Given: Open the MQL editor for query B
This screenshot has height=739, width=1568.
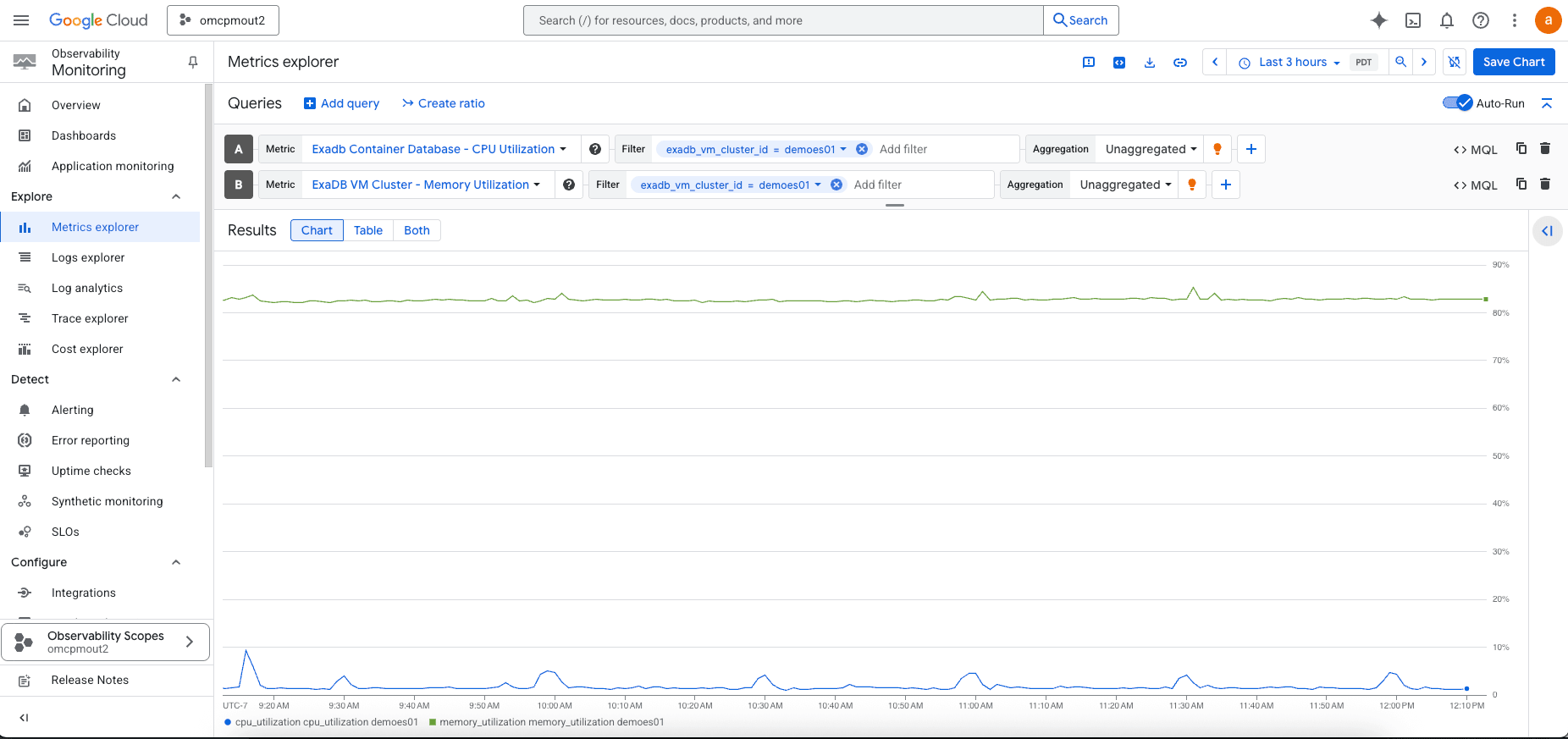Looking at the screenshot, I should point(1476,185).
